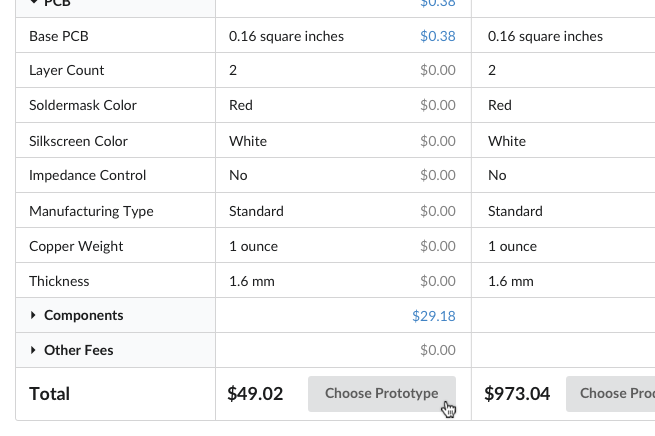Click the Total row label
This screenshot has height=436, width=655.
(x=49, y=394)
